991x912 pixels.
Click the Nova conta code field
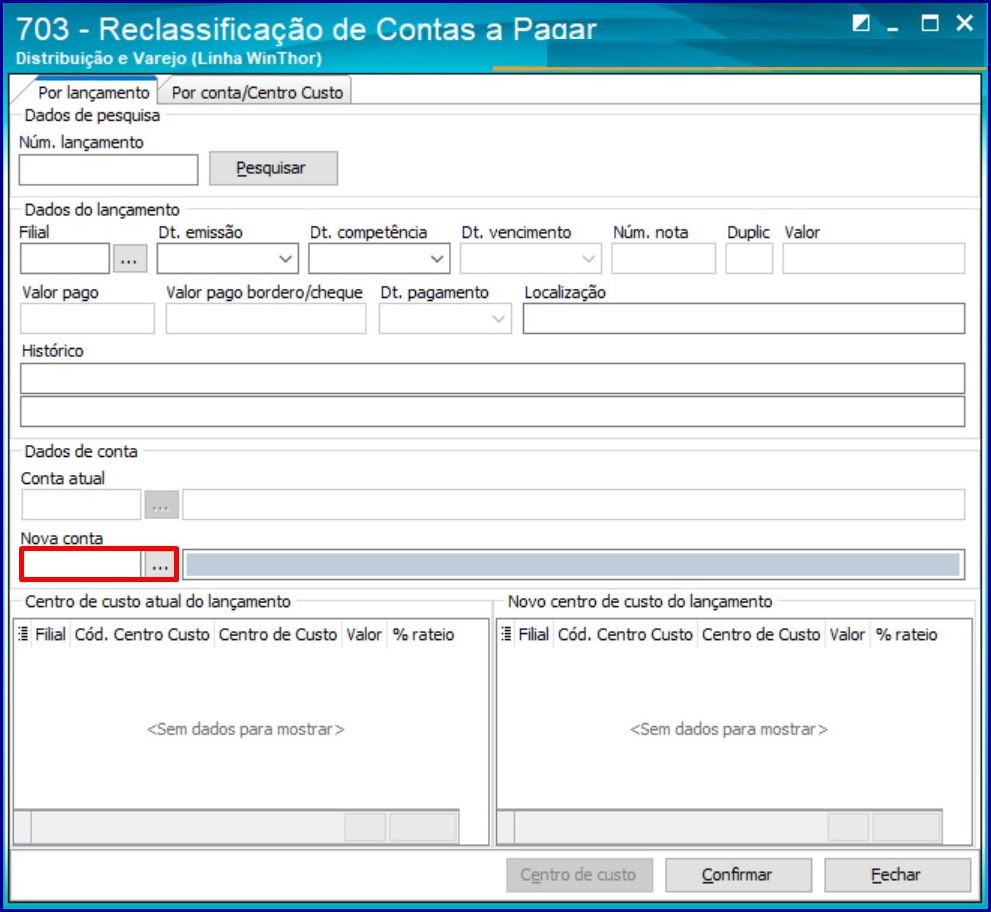(x=81, y=564)
